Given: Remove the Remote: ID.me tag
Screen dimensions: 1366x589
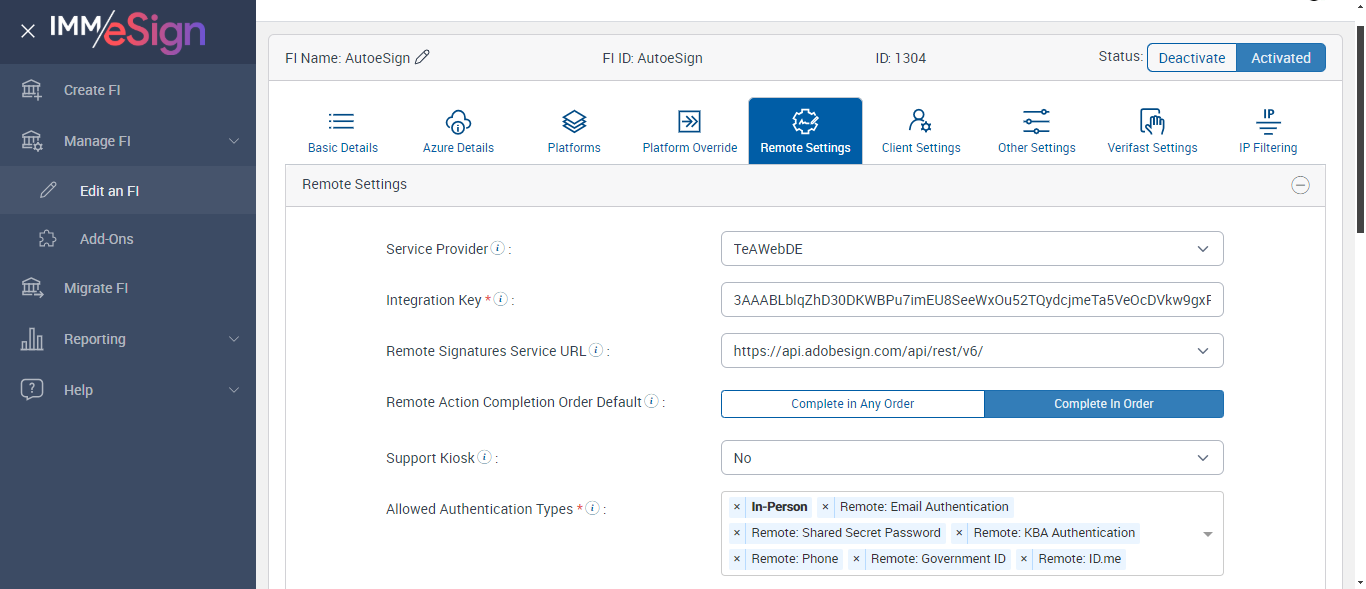Looking at the screenshot, I should pos(1024,559).
